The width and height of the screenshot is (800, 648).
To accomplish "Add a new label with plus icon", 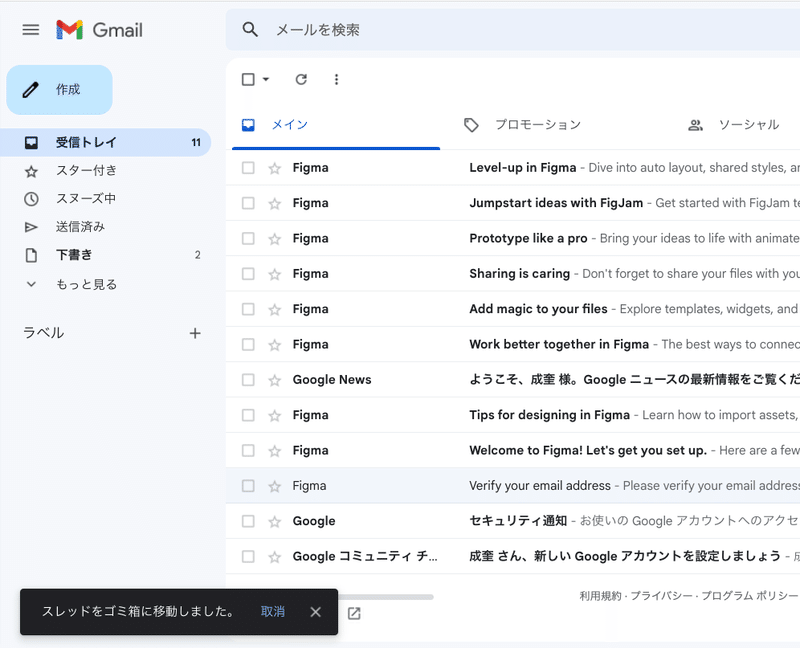I will pos(195,333).
